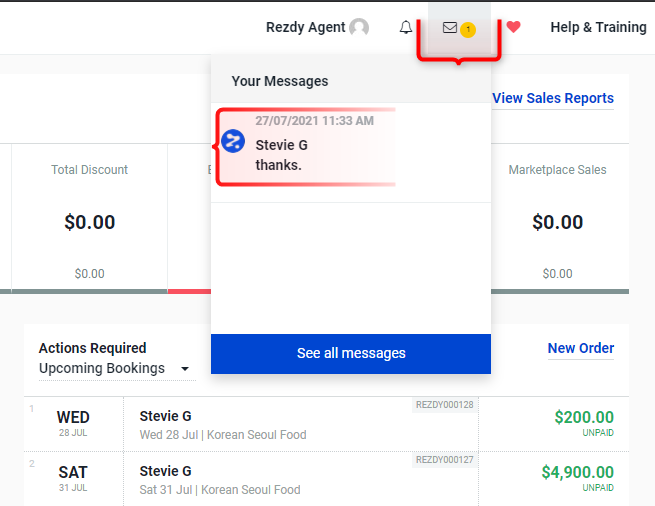Click See all messages button
Image resolution: width=655 pixels, height=506 pixels.
point(351,353)
